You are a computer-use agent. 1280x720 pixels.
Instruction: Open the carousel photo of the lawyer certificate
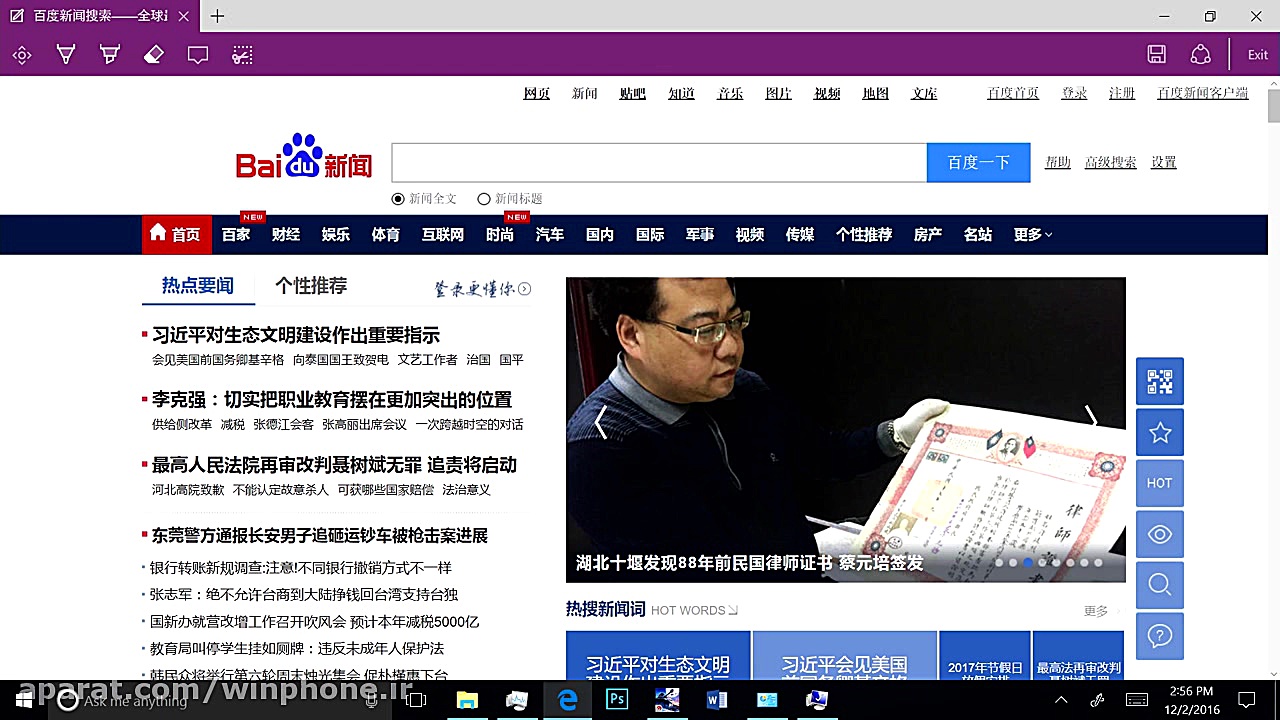click(846, 430)
